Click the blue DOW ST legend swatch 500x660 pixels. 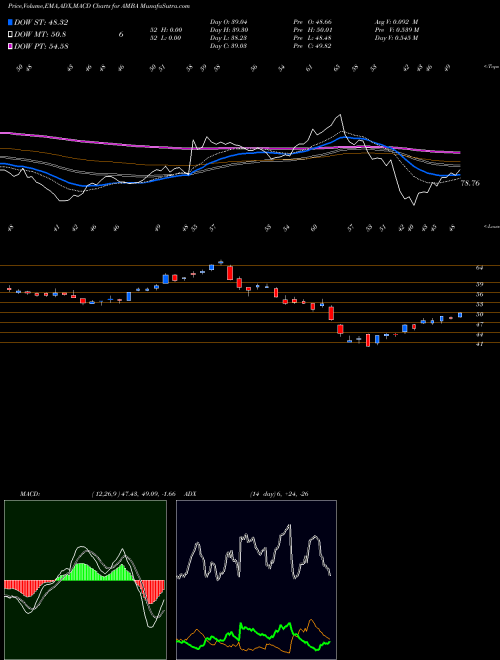pyautogui.click(x=11, y=22)
